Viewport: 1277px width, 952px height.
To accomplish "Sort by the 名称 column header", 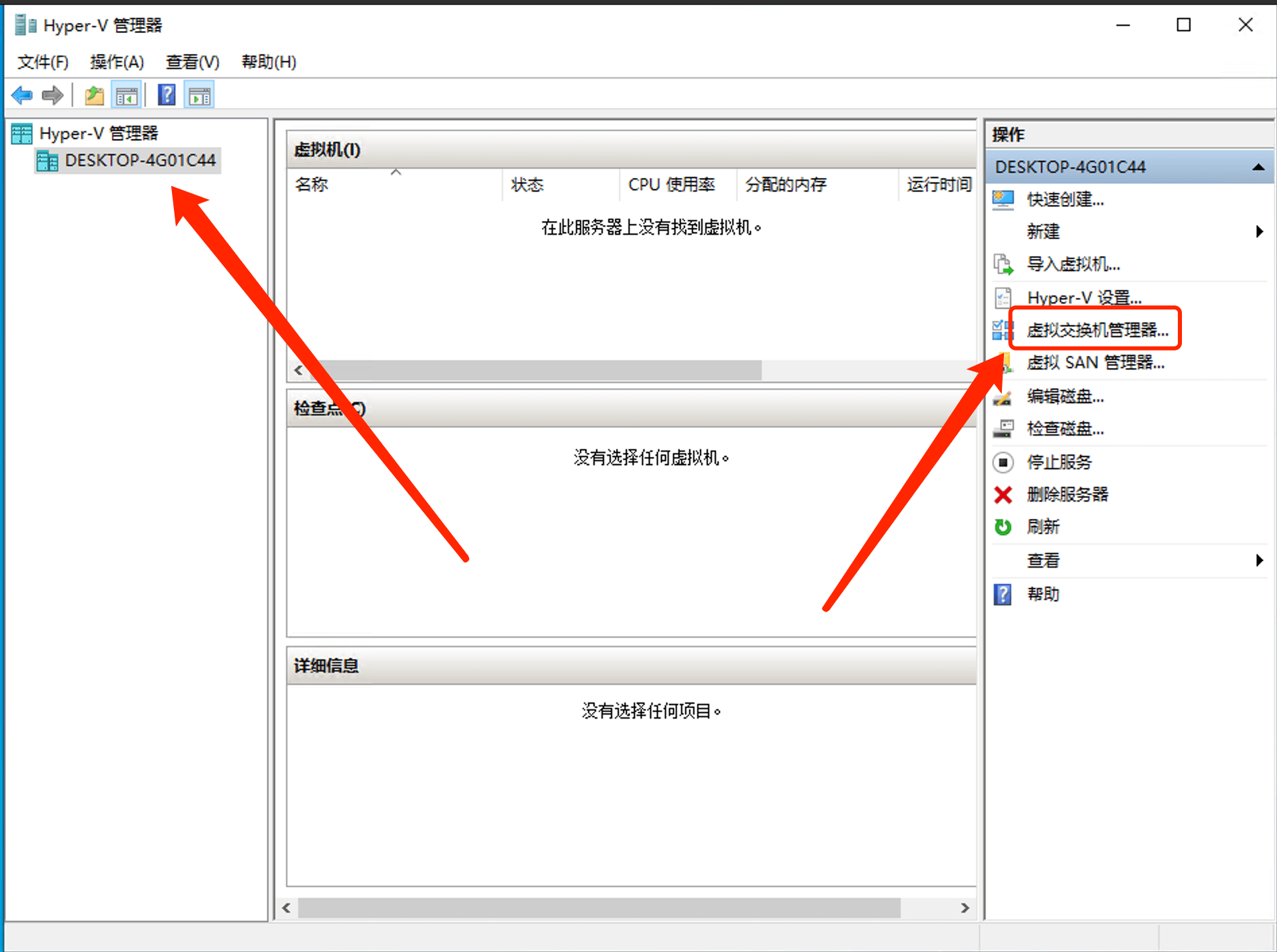I will tap(394, 185).
